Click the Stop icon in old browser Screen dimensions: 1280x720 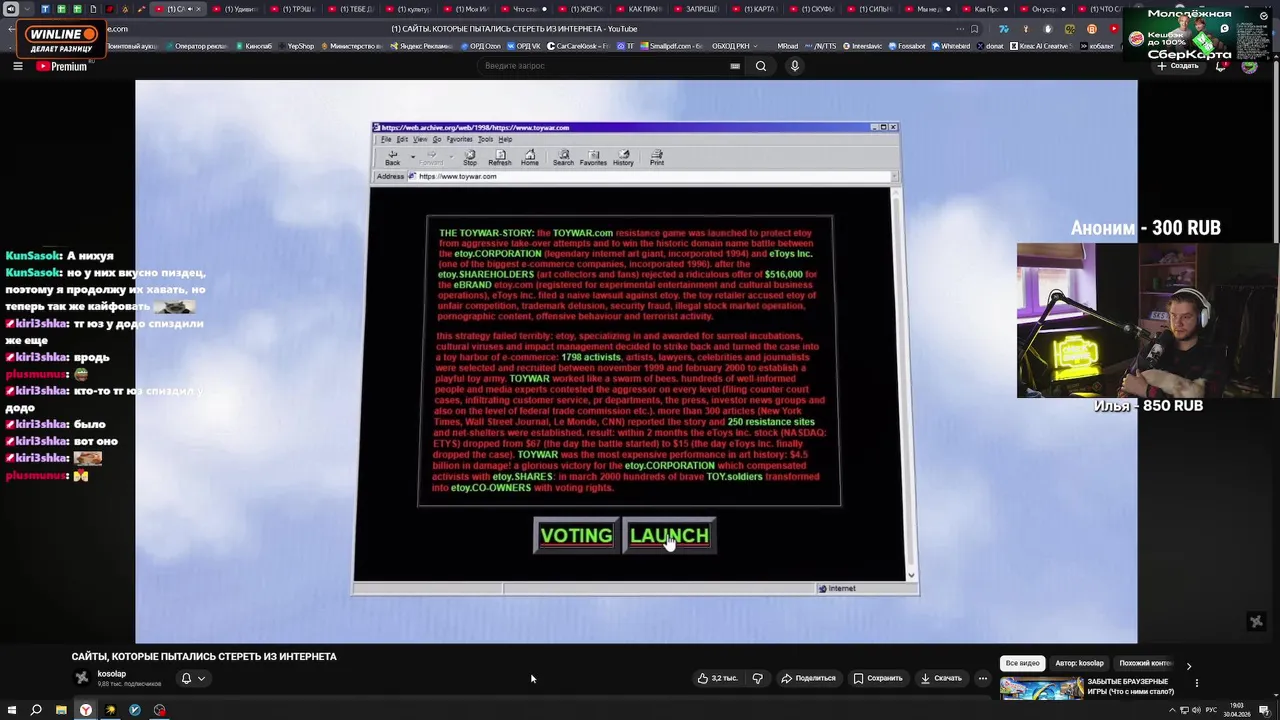pos(470,157)
